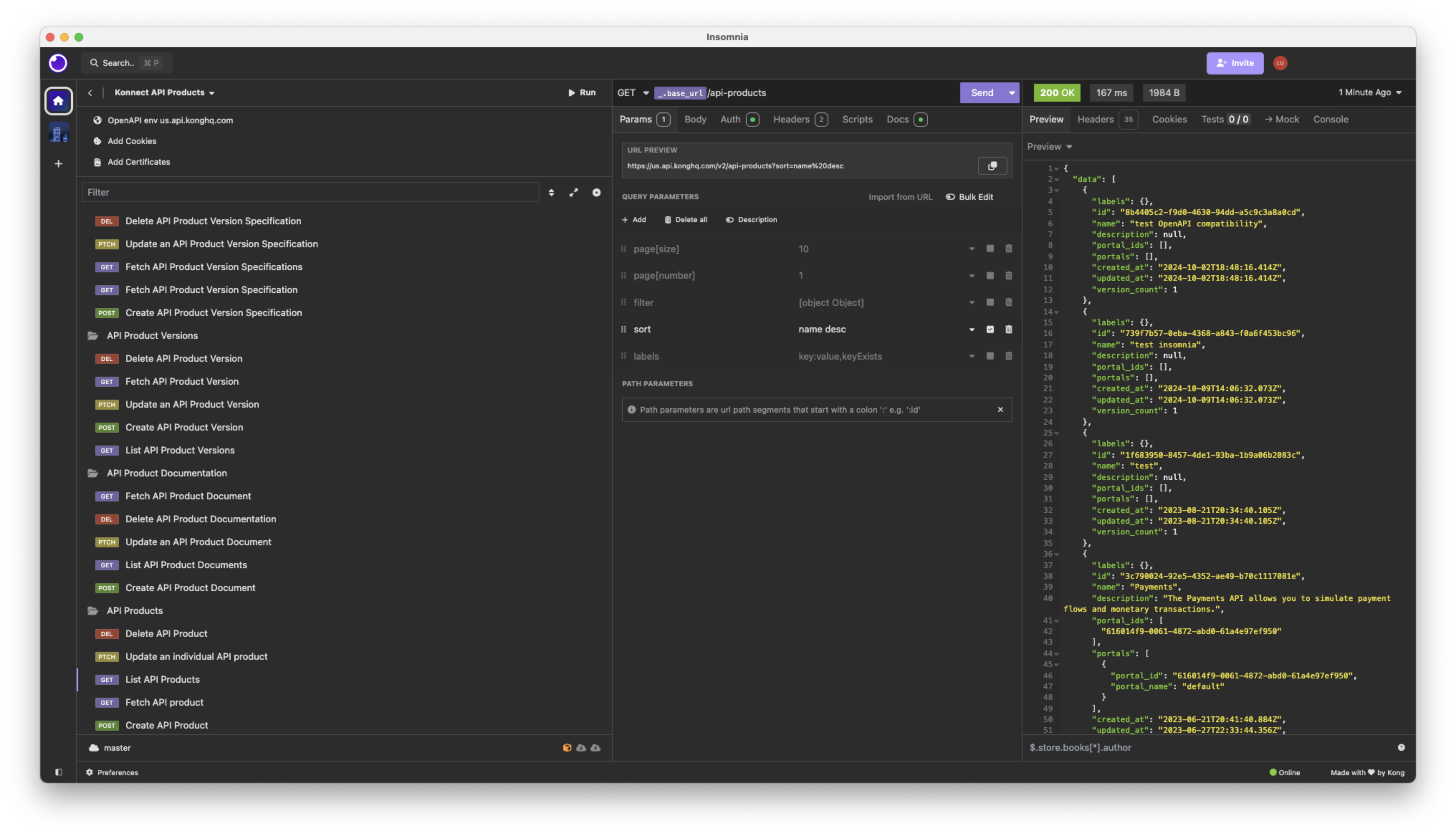1456x836 pixels.
Task: Open the GET method dropdown
Action: [633, 92]
